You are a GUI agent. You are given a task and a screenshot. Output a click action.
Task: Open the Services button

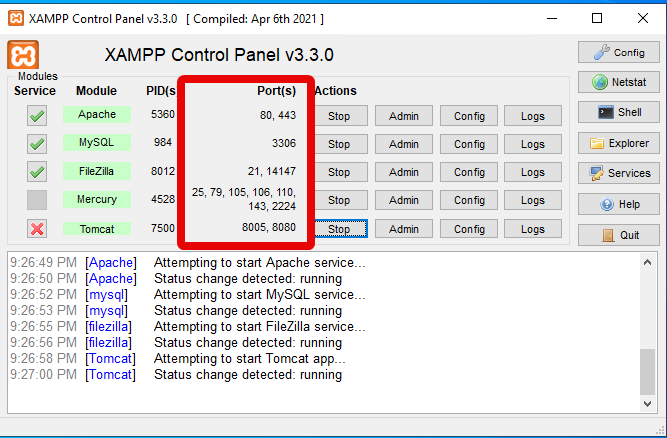click(619, 173)
